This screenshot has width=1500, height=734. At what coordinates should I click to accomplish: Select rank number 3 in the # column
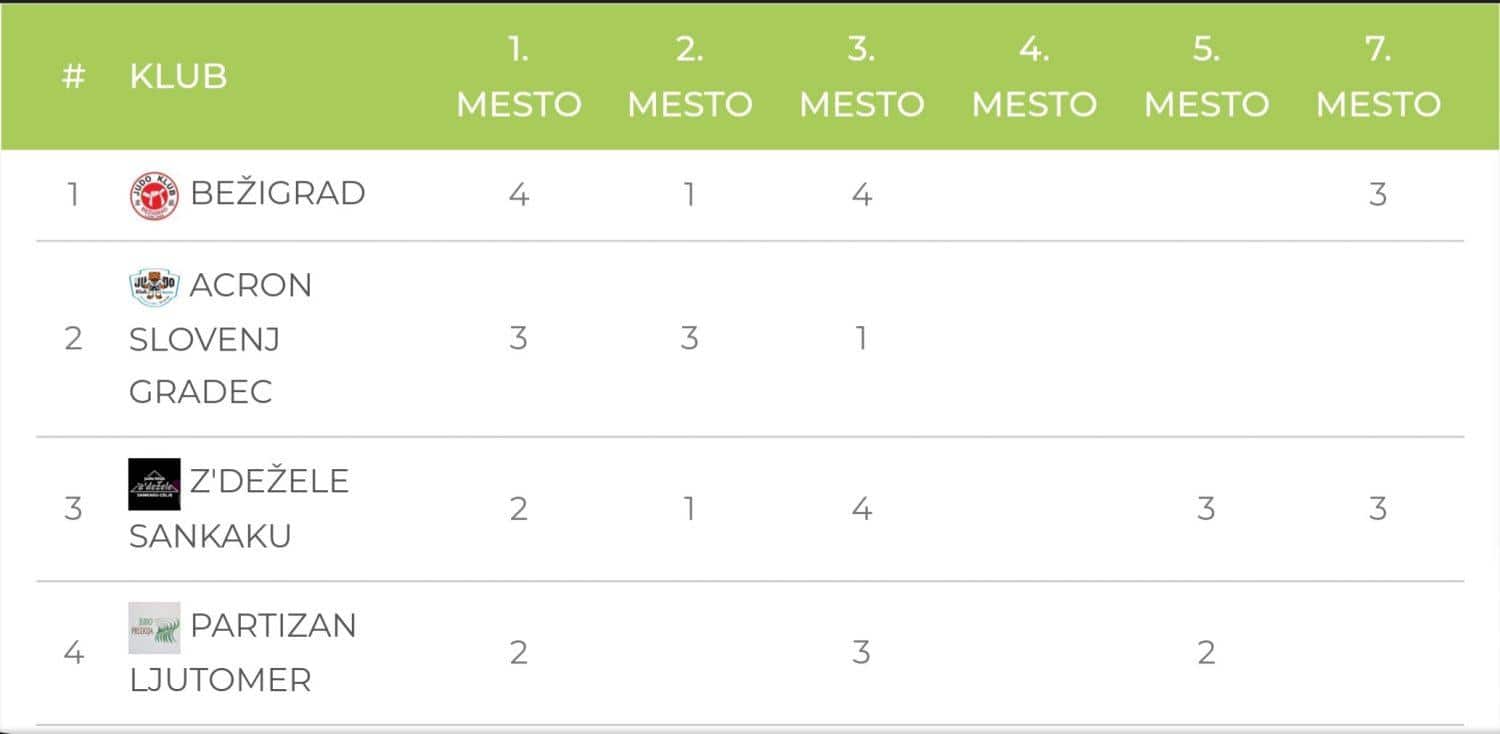coord(73,509)
